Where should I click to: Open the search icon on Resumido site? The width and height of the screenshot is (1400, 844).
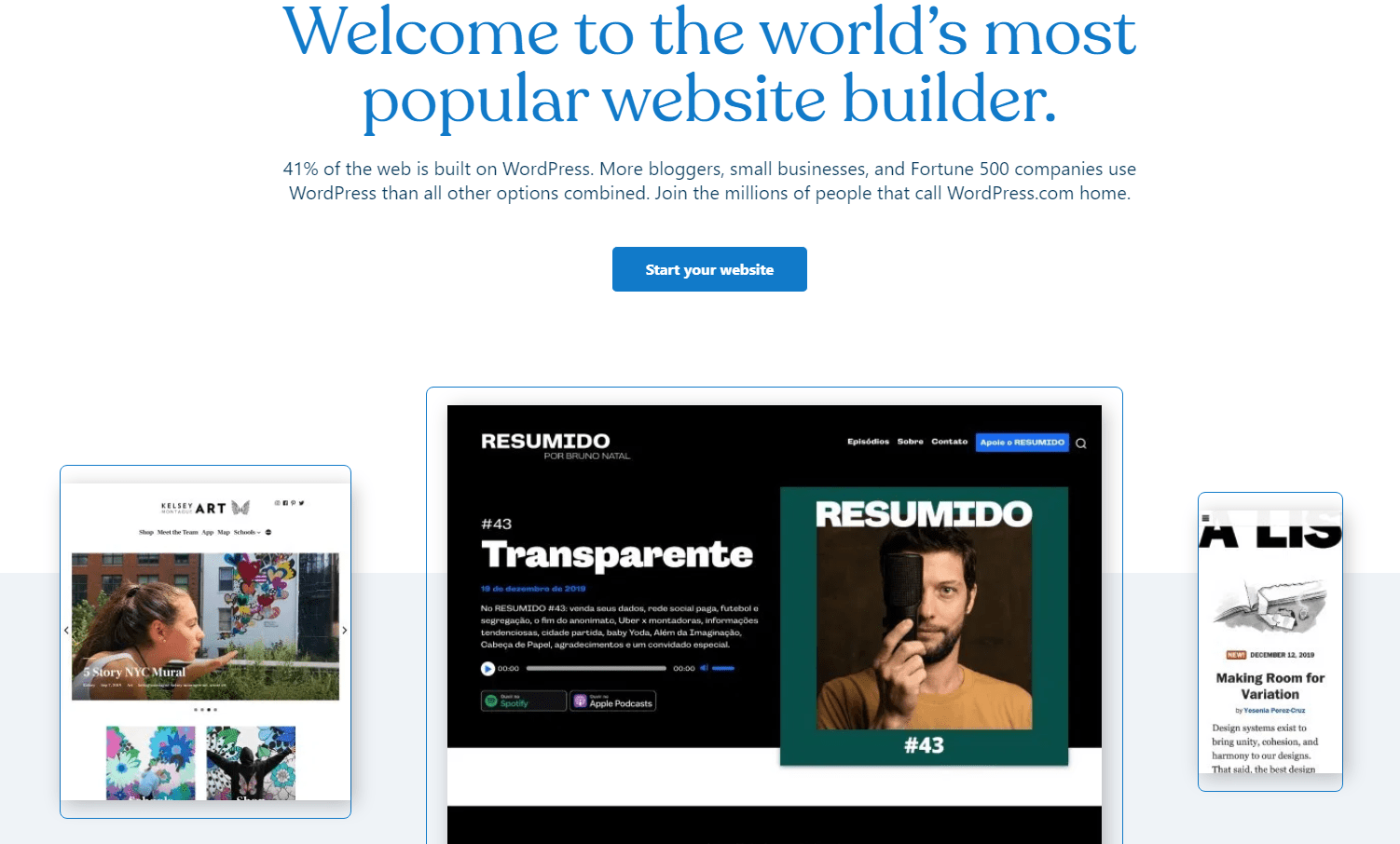point(1081,443)
